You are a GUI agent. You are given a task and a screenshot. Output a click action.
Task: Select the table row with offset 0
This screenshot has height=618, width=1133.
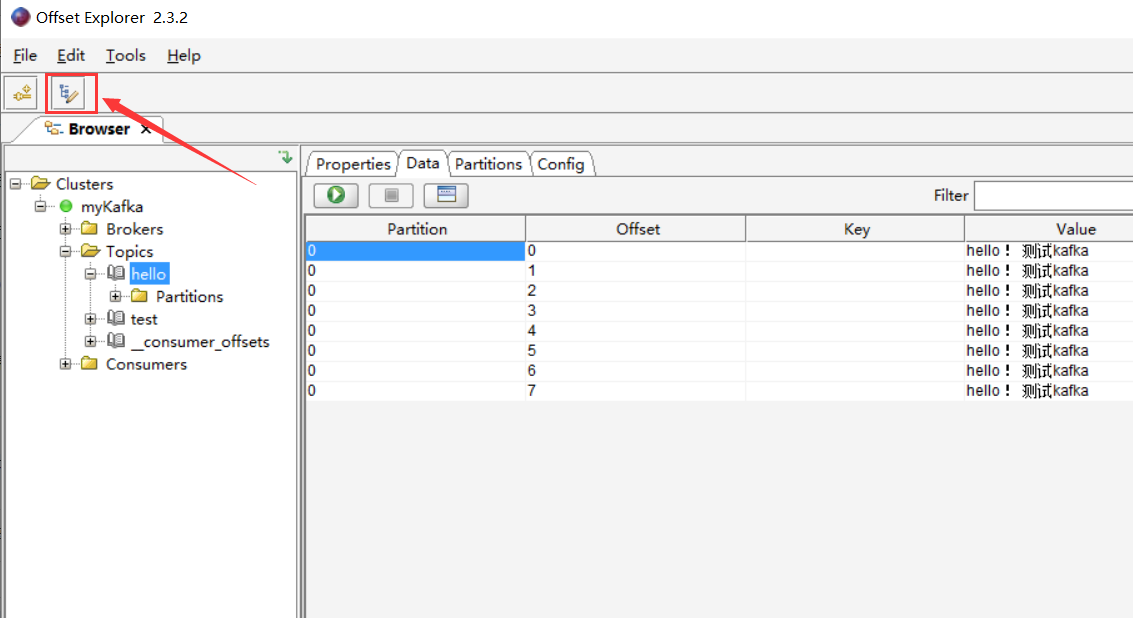[719, 251]
